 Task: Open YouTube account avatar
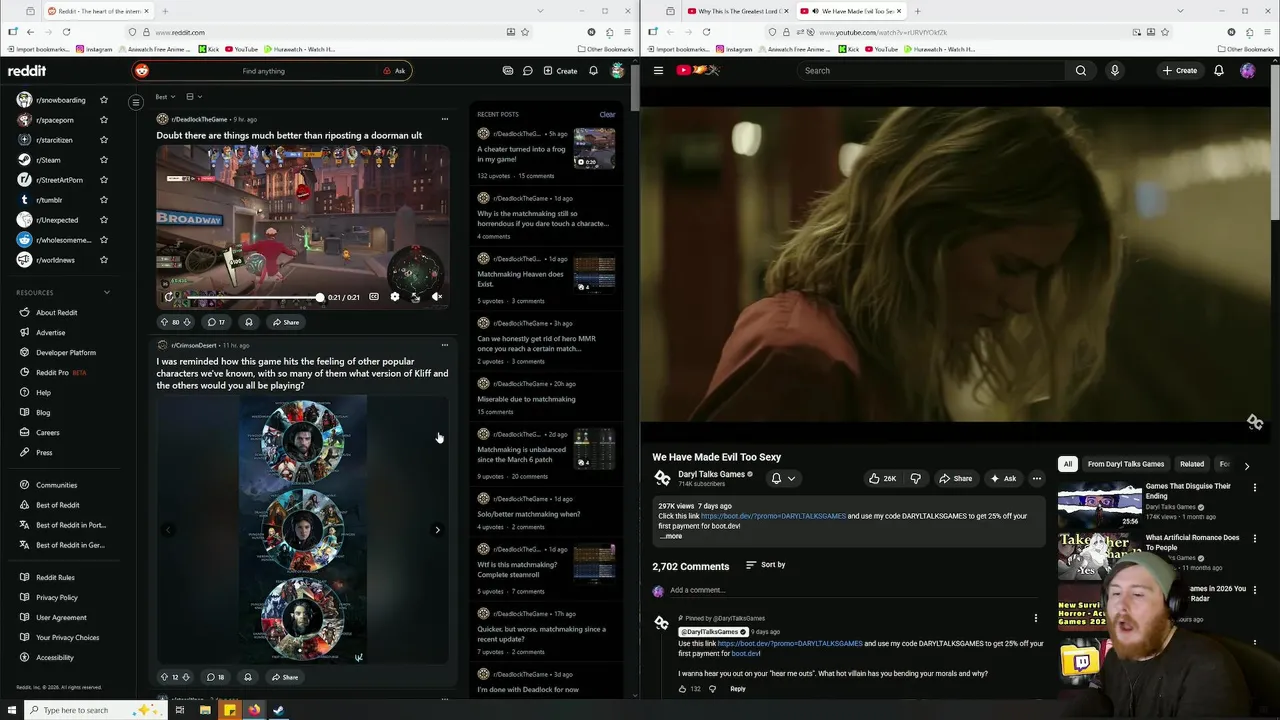coord(1247,71)
